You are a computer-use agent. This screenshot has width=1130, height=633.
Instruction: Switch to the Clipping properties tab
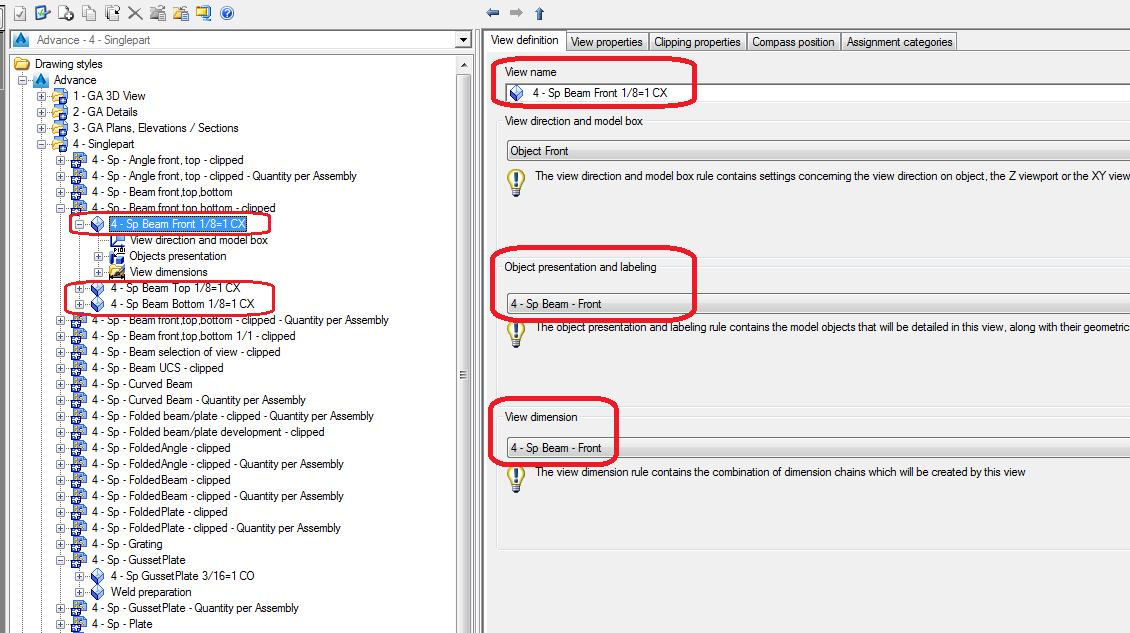(x=698, y=42)
